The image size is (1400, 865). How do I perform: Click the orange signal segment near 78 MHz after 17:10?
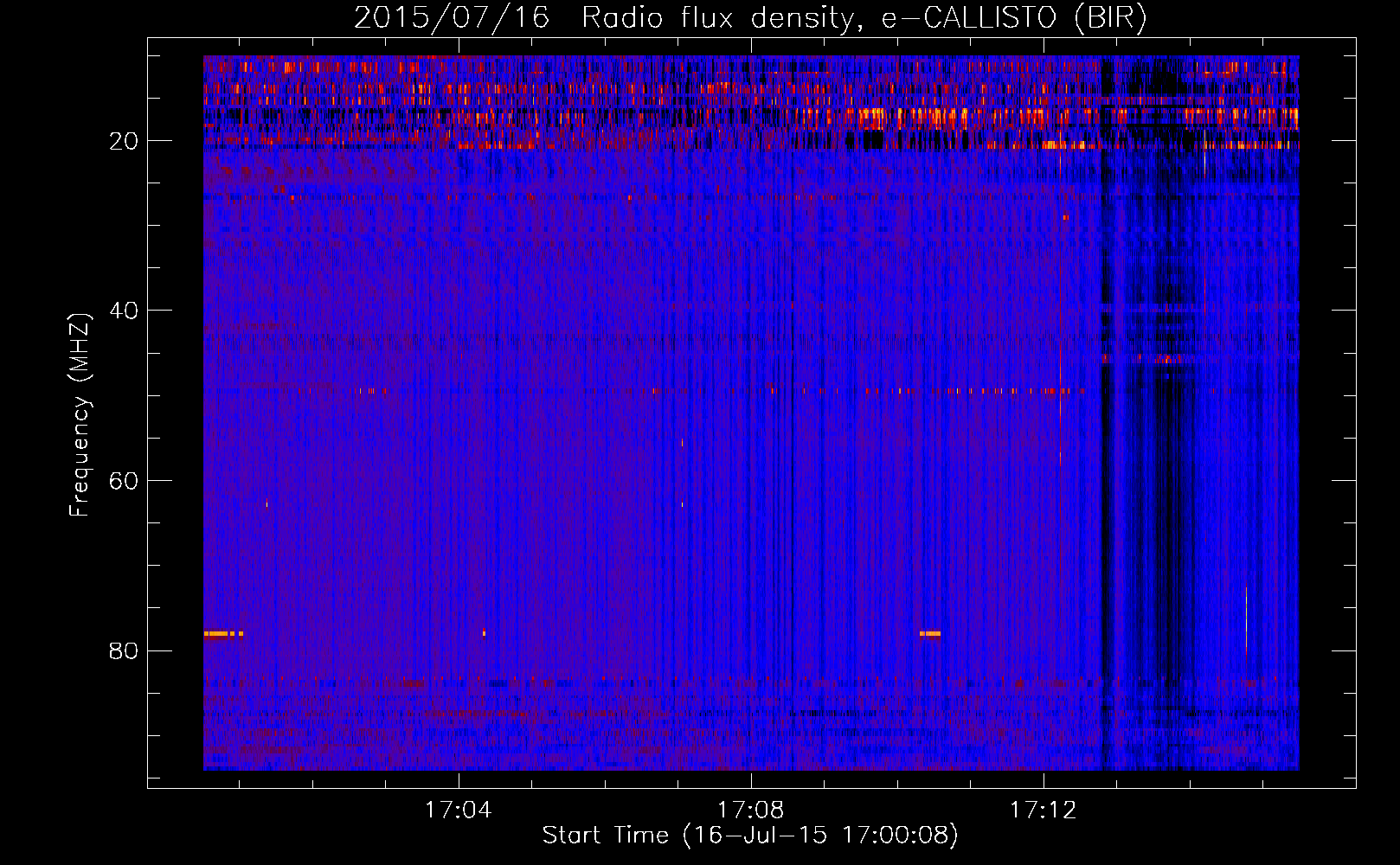click(930, 634)
